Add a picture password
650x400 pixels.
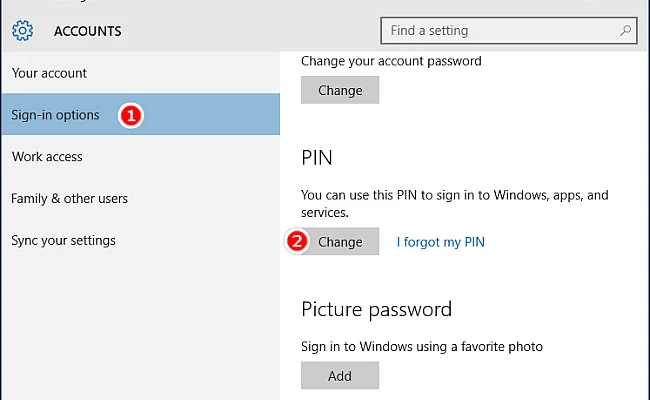tap(340, 376)
